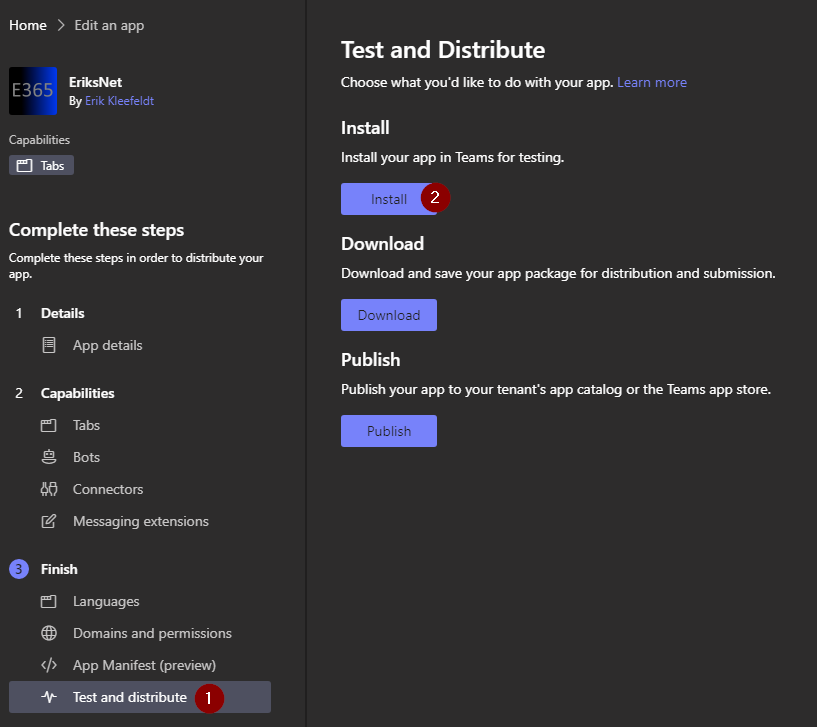The image size is (817, 727).
Task: Click the Test and distribute pulse icon
Action: tap(48, 697)
